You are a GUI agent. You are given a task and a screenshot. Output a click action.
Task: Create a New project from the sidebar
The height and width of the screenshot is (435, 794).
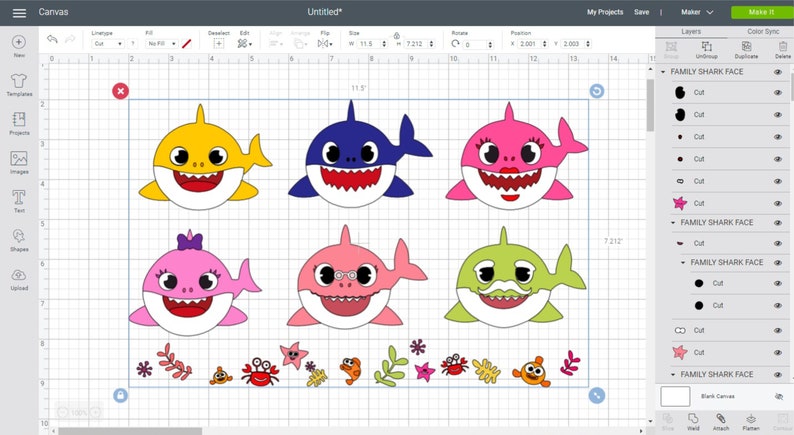click(19, 46)
